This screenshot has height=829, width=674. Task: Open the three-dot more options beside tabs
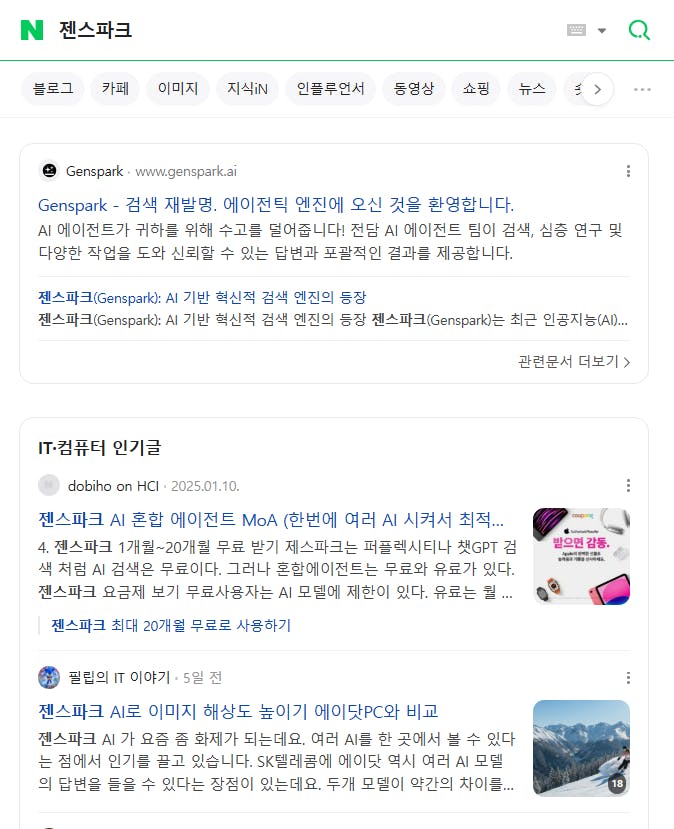point(642,89)
